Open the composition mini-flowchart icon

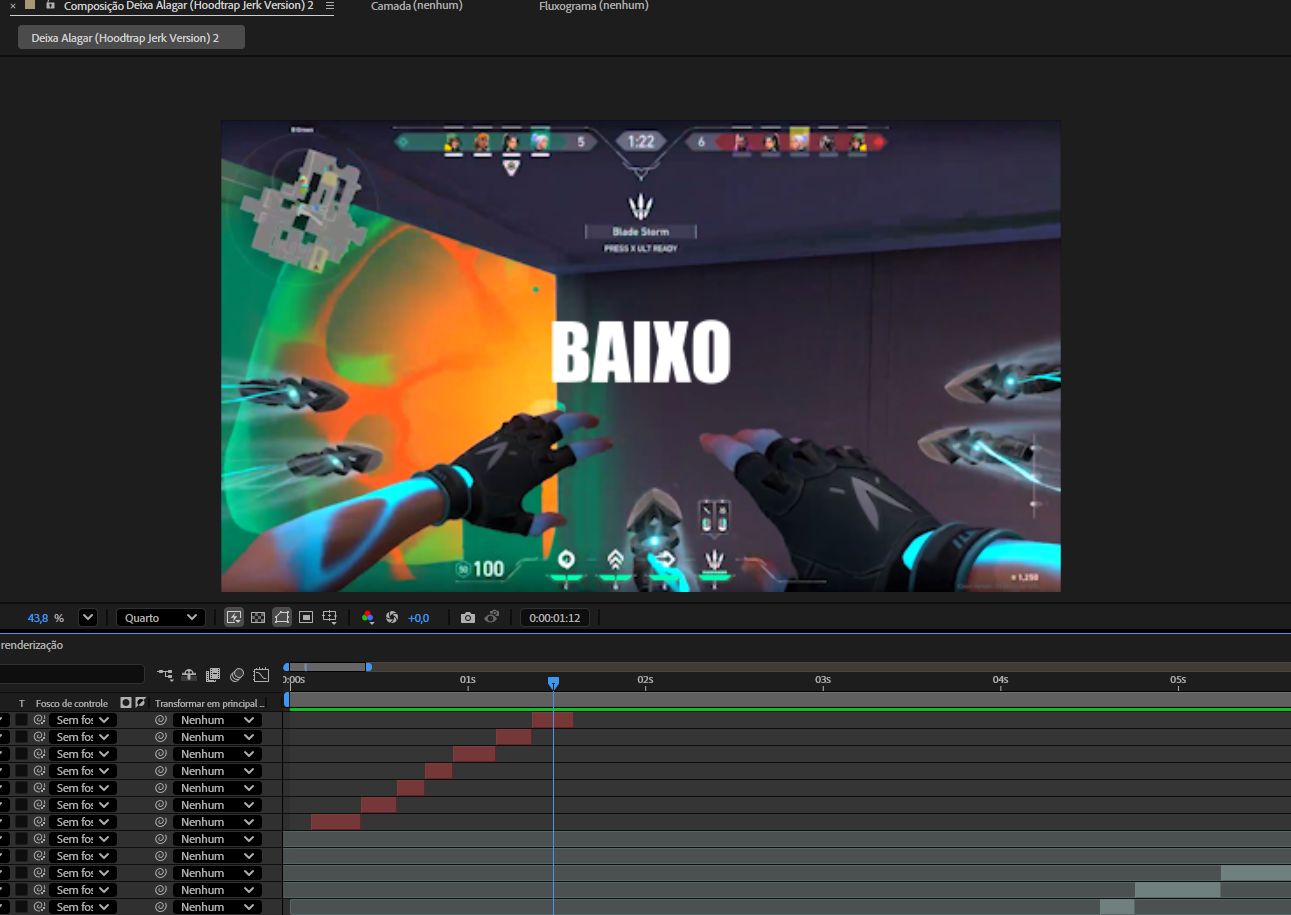pyautogui.click(x=165, y=675)
